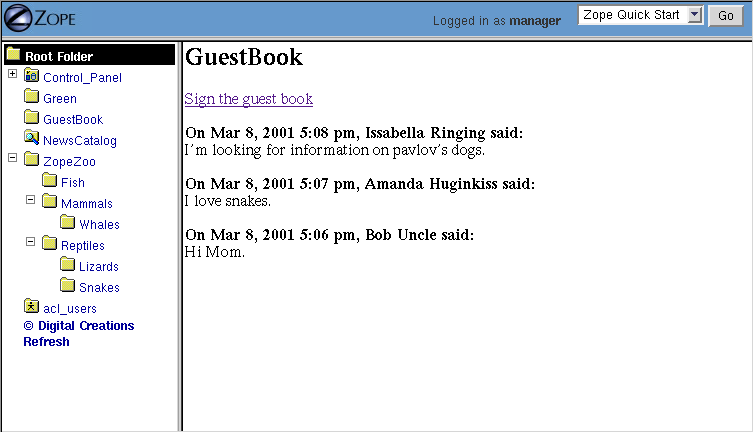Expand the Control_Panel tree node
Image resolution: width=754 pixels, height=432 pixels.
click(x=12, y=74)
